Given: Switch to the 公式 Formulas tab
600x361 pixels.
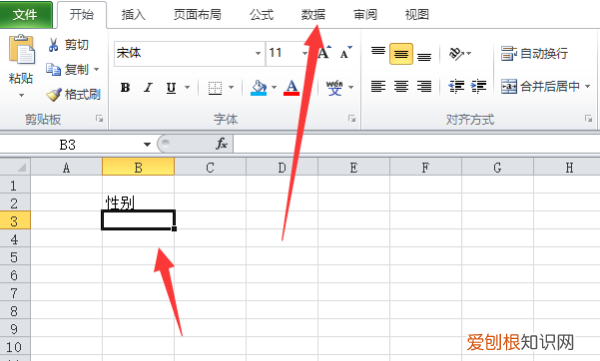Looking at the screenshot, I should [x=261, y=15].
